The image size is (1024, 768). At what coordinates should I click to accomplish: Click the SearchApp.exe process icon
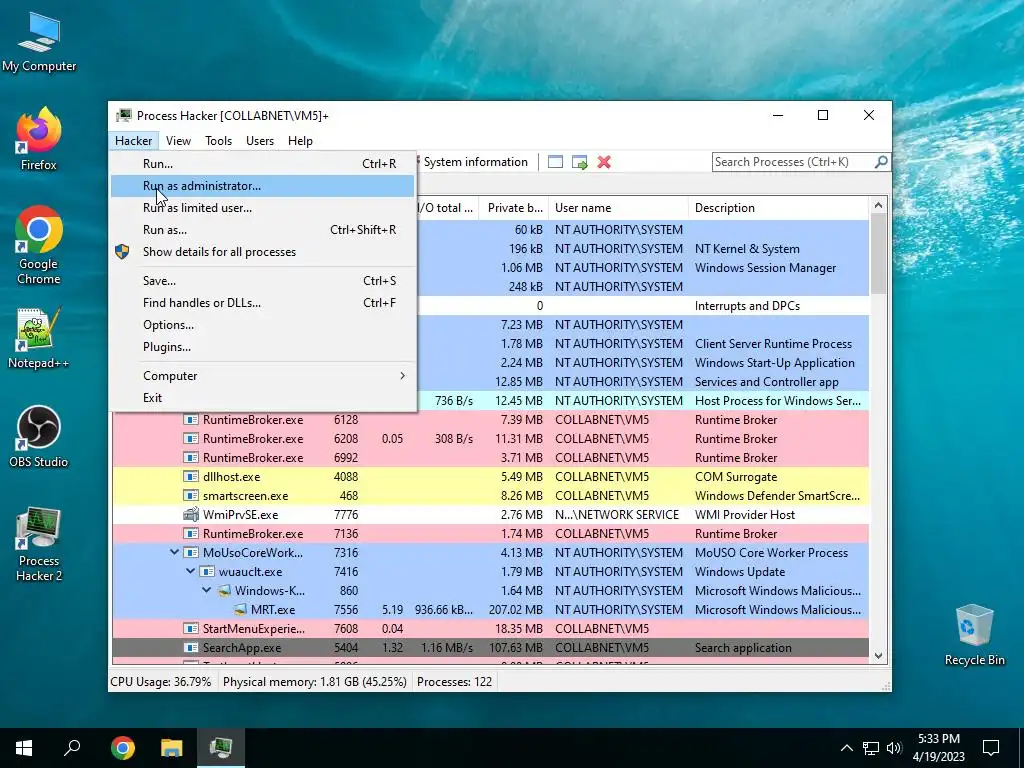tap(191, 648)
